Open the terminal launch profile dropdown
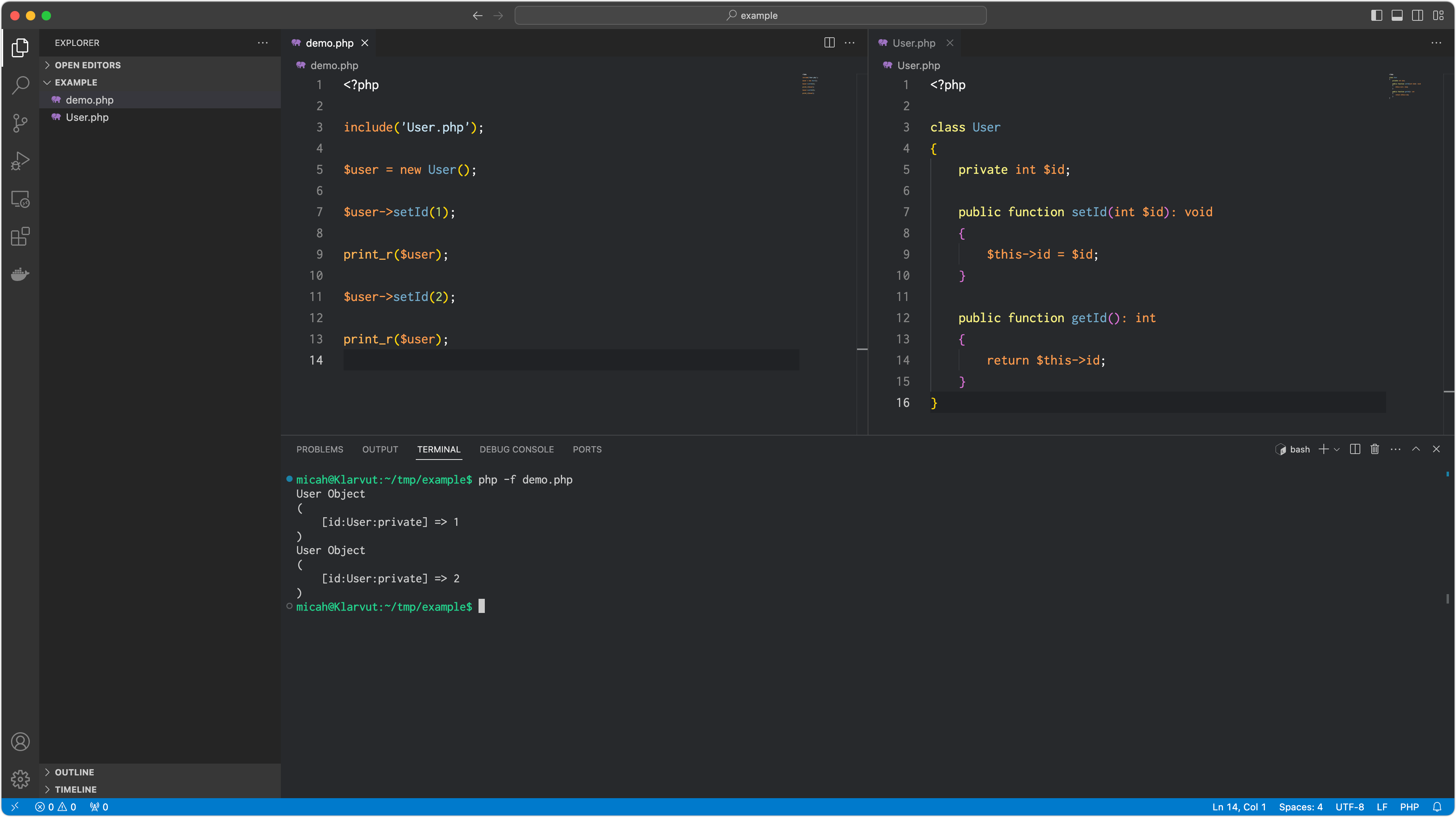 (x=1336, y=449)
